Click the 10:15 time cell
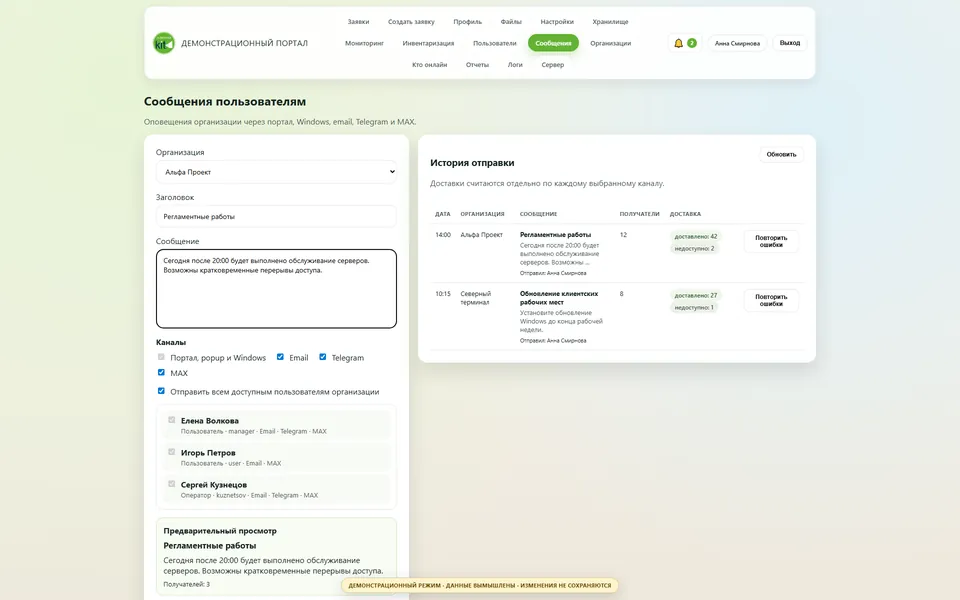 coord(443,294)
